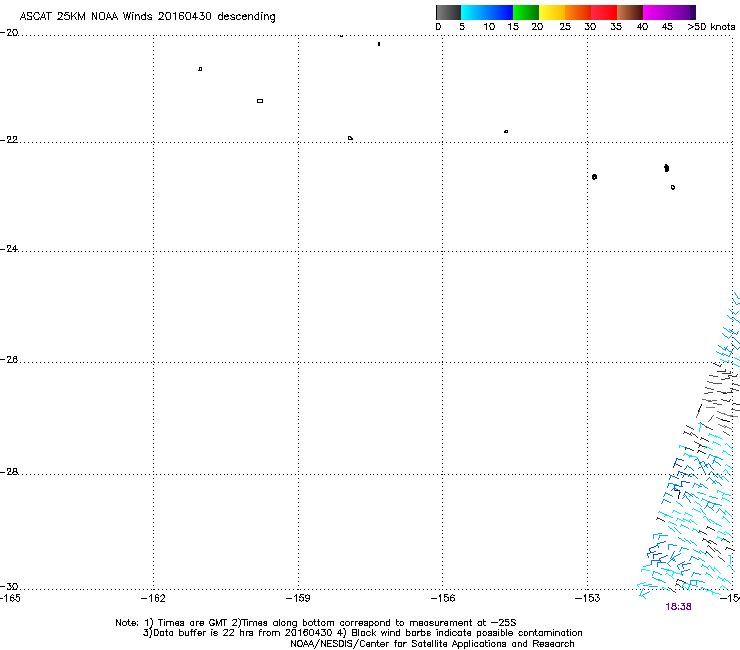Click the gray 0-5 knots color band
Viewport: 740px width, 650px height.
(x=448, y=12)
